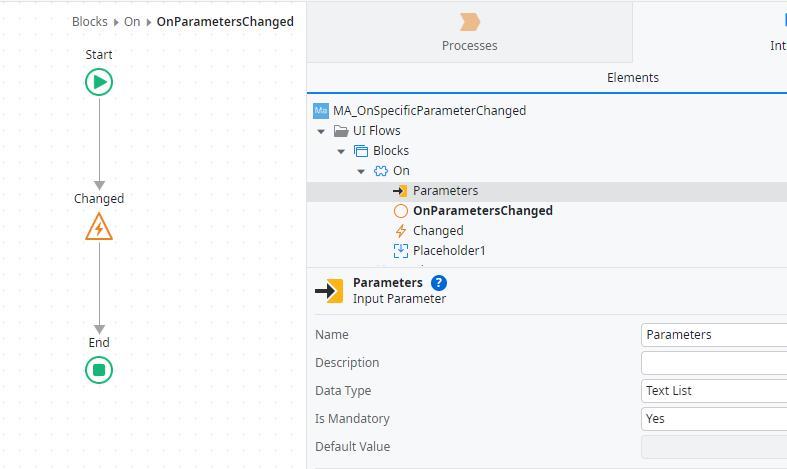The image size is (787, 469).
Task: Open help via the blue question mark
Action: [439, 283]
